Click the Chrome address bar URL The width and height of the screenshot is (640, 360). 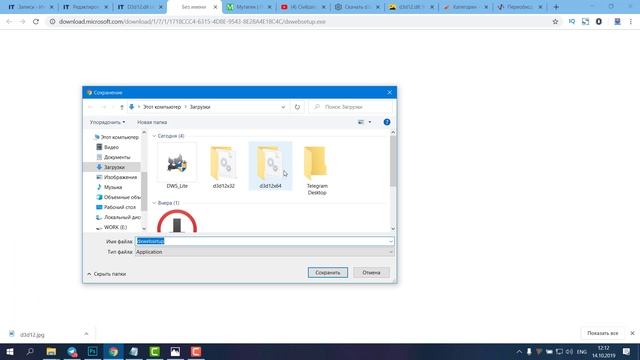[192, 22]
